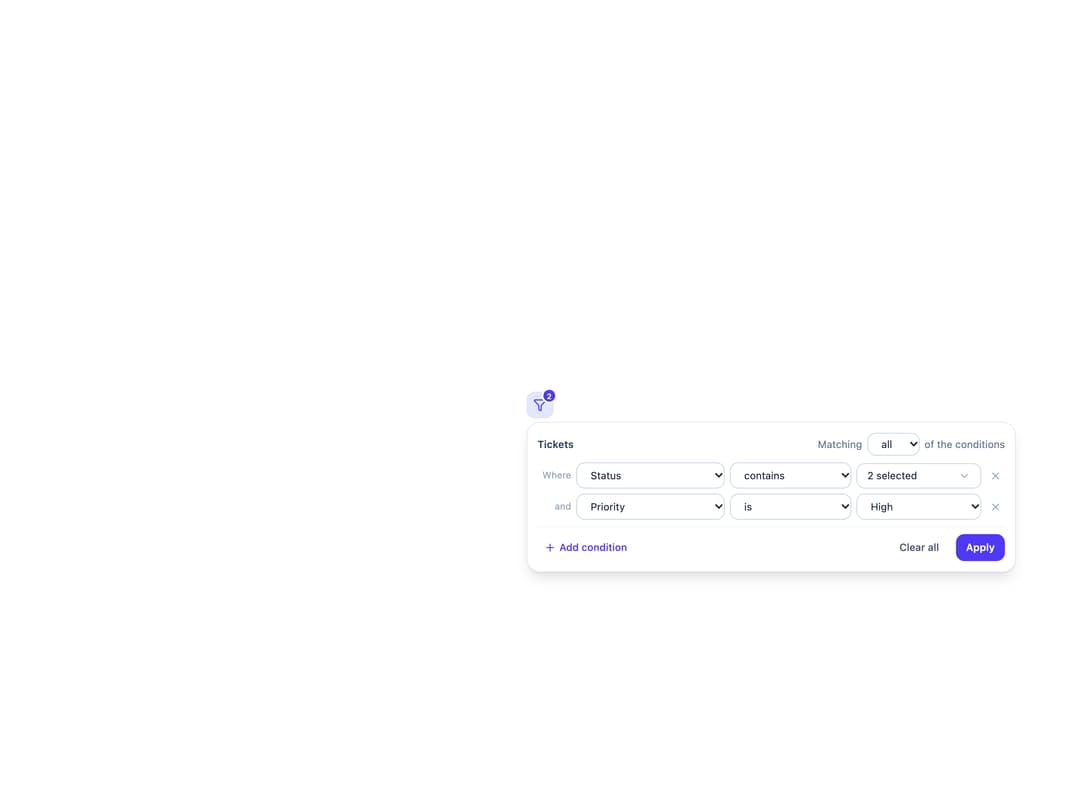Click Clear all

click(x=919, y=548)
